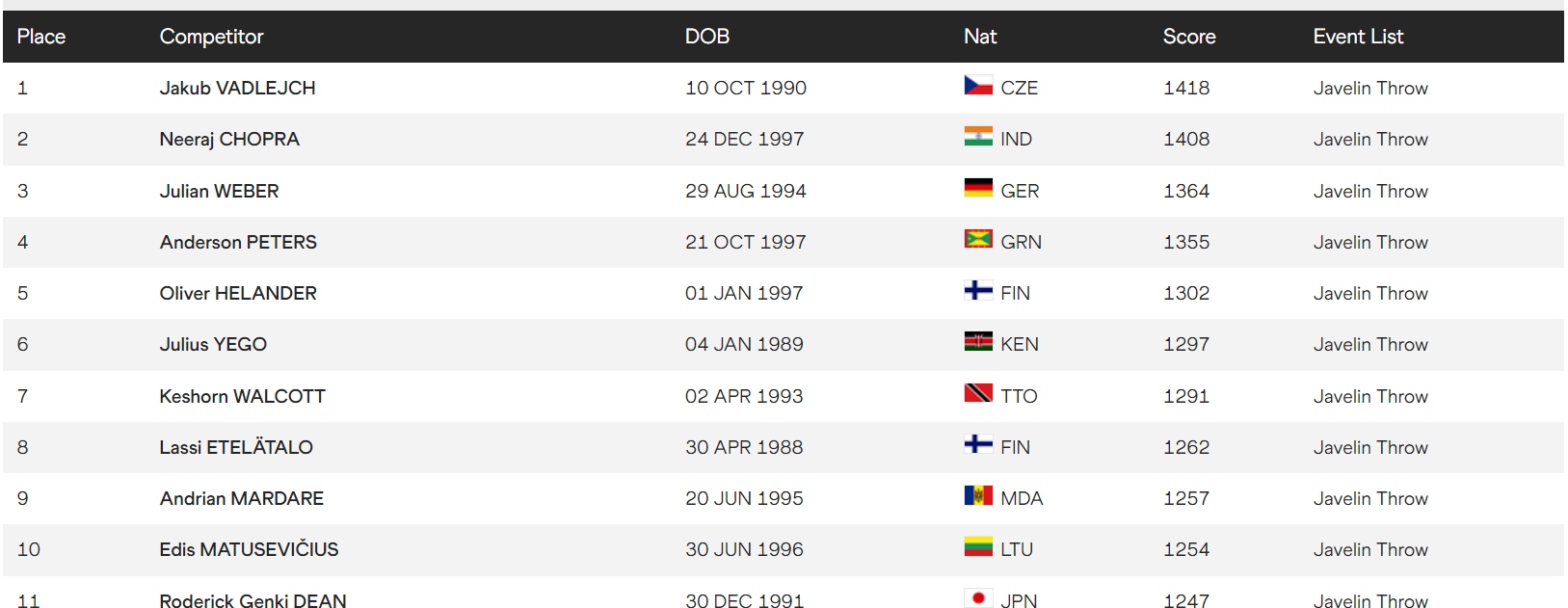
Task: Click the Score column header
Action: (x=1188, y=37)
